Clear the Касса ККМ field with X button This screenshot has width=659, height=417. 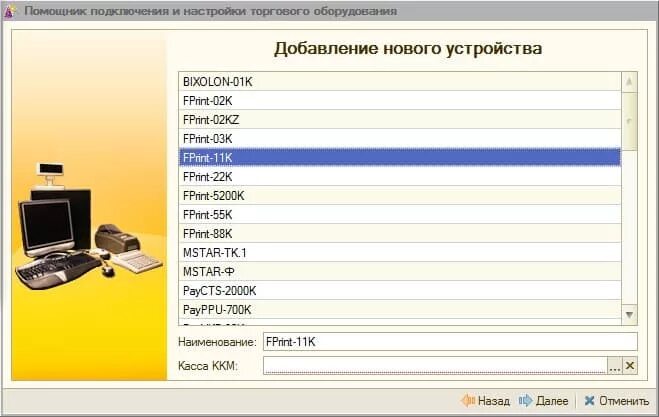coord(630,365)
